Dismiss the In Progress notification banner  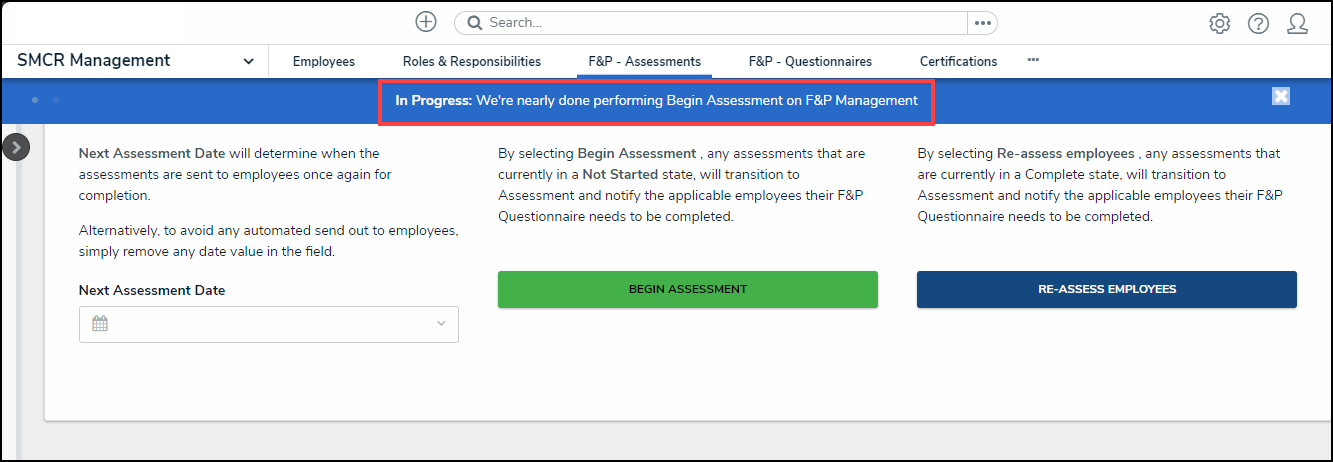(x=1281, y=96)
